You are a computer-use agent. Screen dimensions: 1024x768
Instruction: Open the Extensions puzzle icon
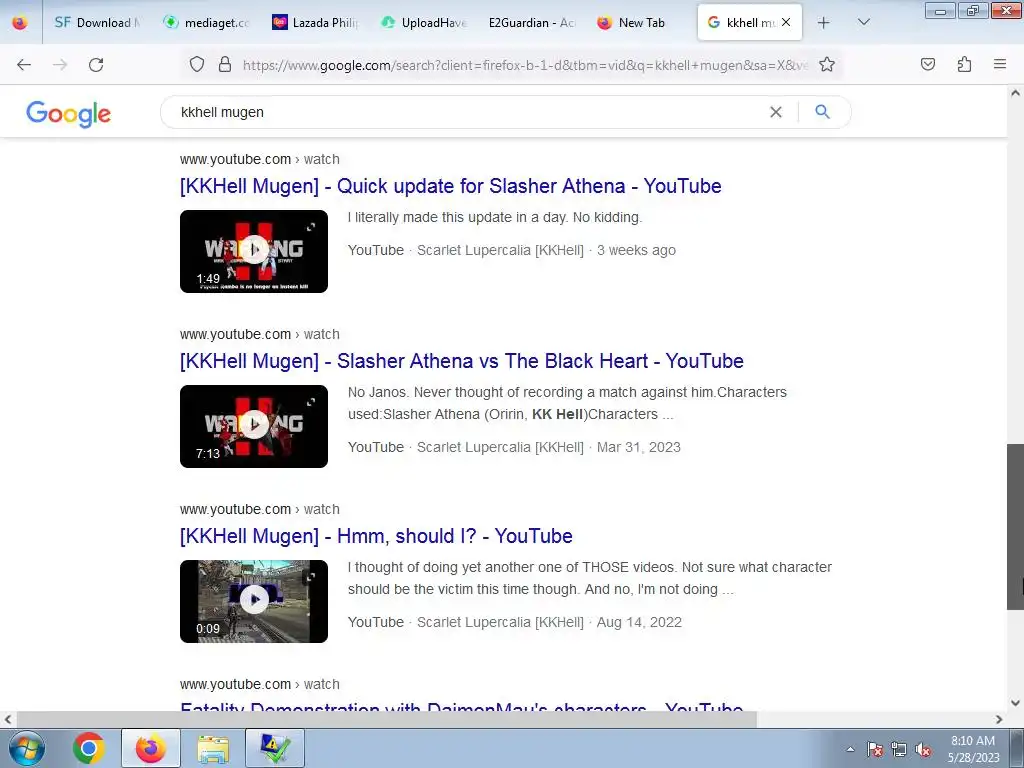(x=964, y=64)
